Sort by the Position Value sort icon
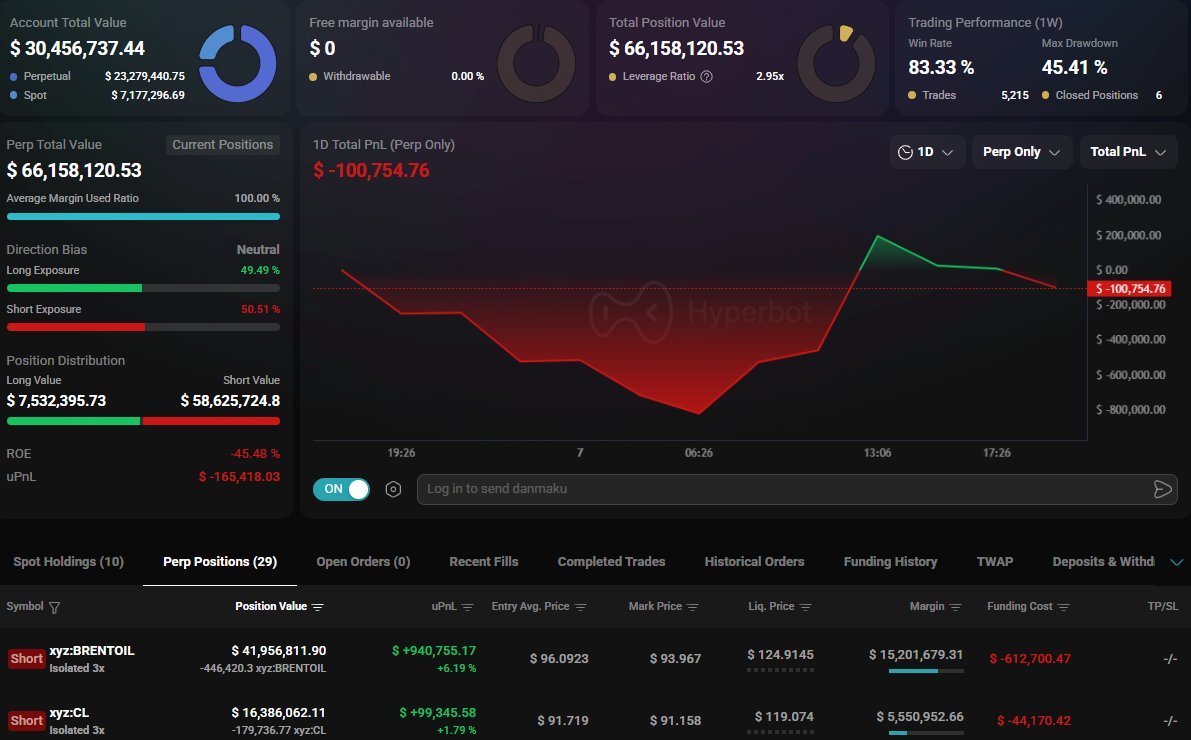This screenshot has width=1191, height=740. tap(317, 606)
